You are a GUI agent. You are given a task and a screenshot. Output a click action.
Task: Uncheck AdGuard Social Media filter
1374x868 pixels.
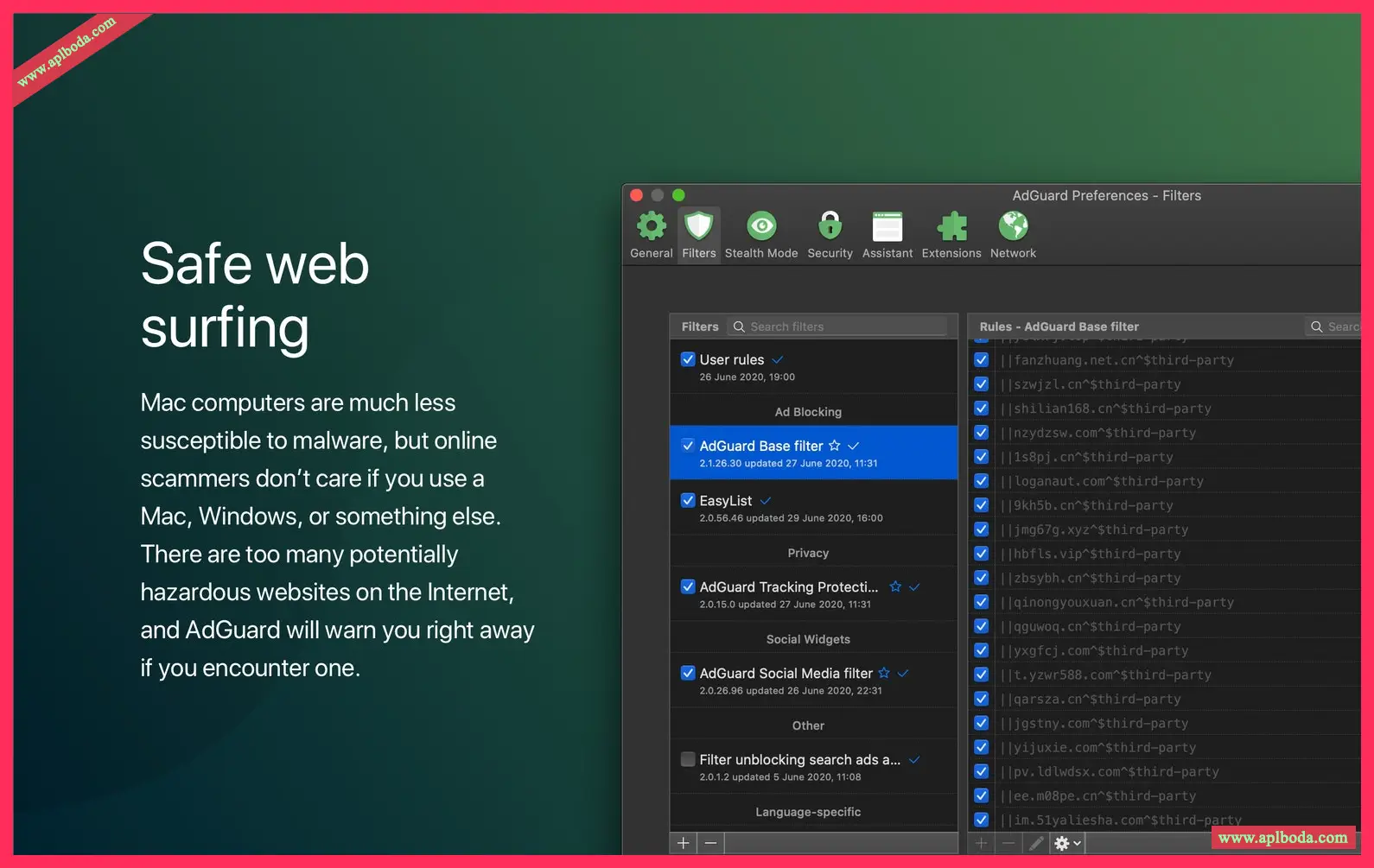[688, 673]
